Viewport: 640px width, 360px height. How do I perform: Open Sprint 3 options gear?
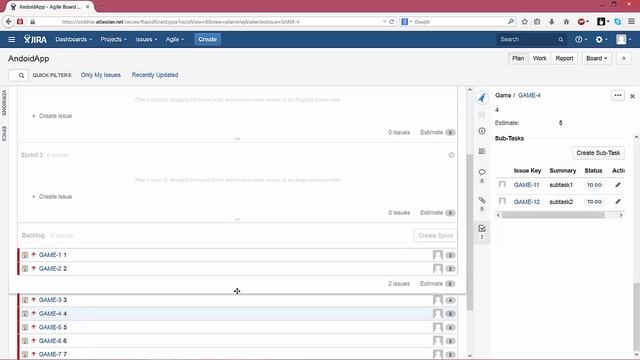tap(451, 155)
